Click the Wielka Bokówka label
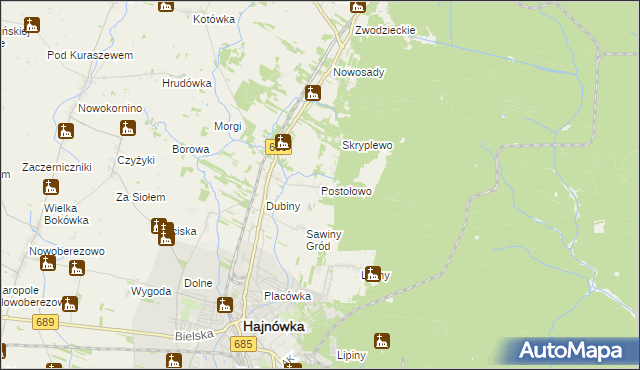The width and height of the screenshot is (640, 370). 66,214
